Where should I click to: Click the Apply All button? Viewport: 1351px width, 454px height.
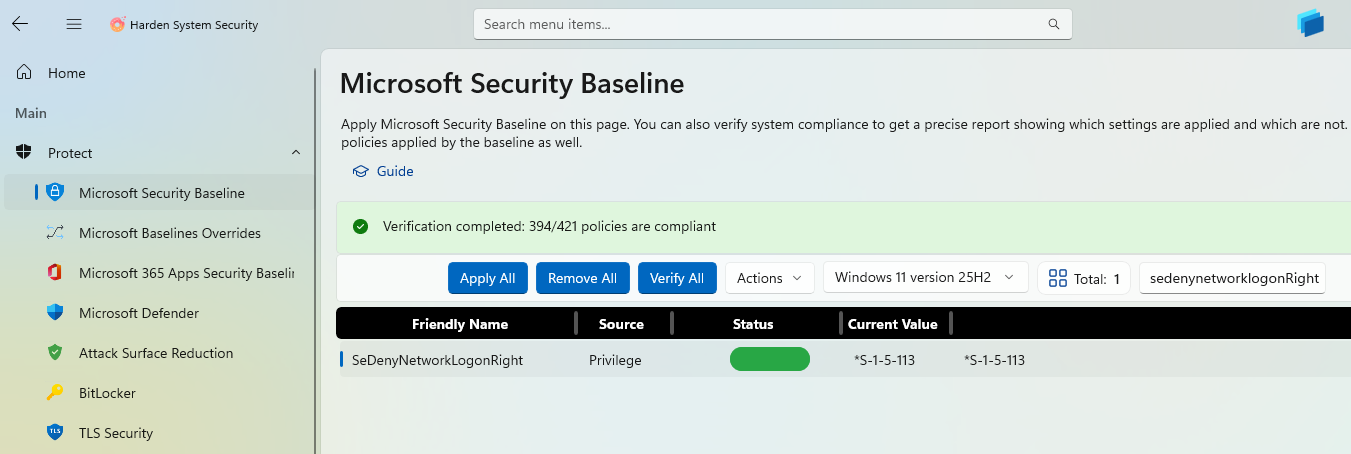tap(488, 278)
